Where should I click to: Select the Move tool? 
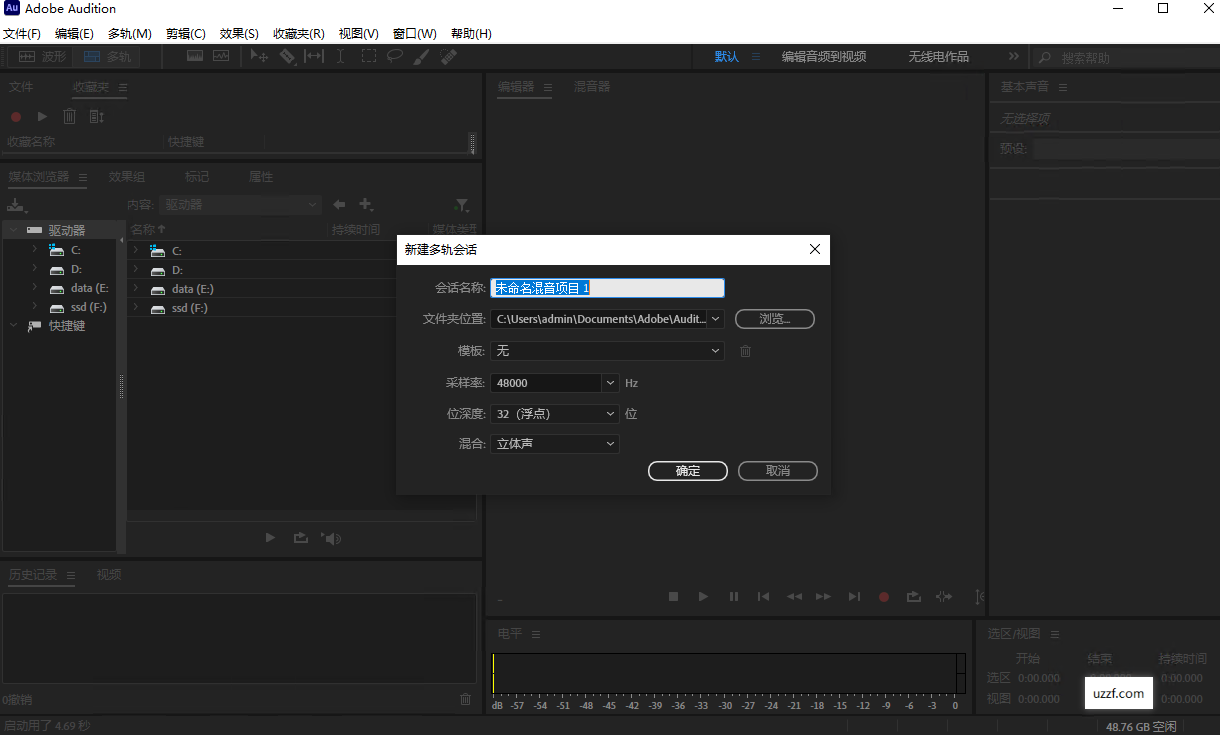(260, 56)
